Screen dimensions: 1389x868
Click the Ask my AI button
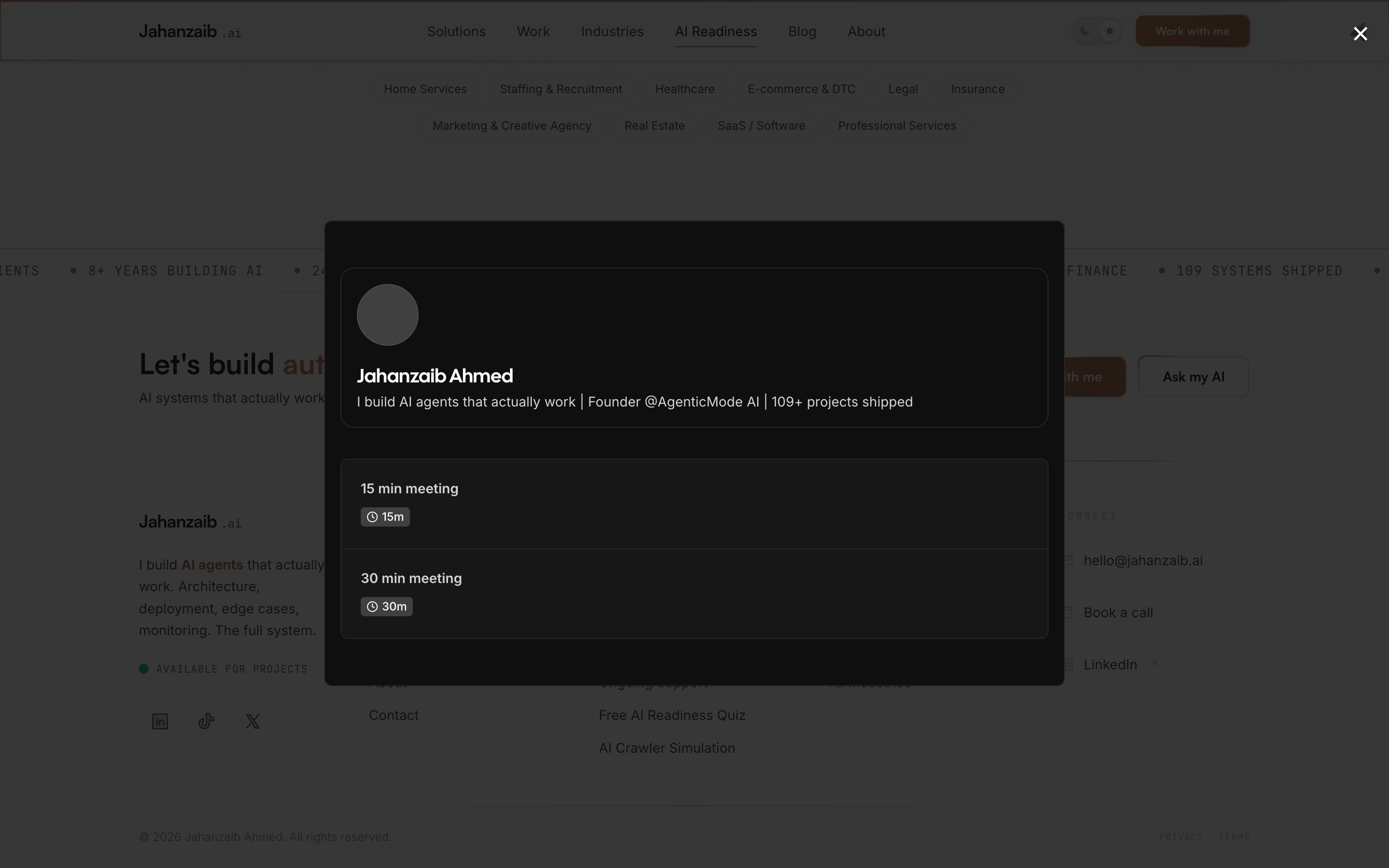coord(1193,377)
